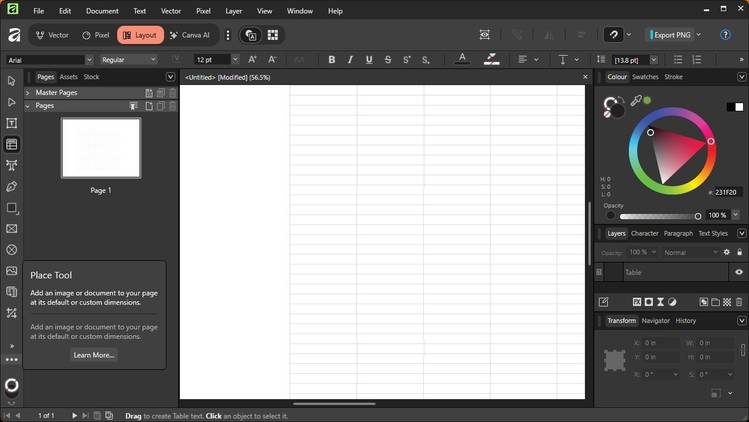Click the numbered list icon
749x422 pixels.
[697, 59]
